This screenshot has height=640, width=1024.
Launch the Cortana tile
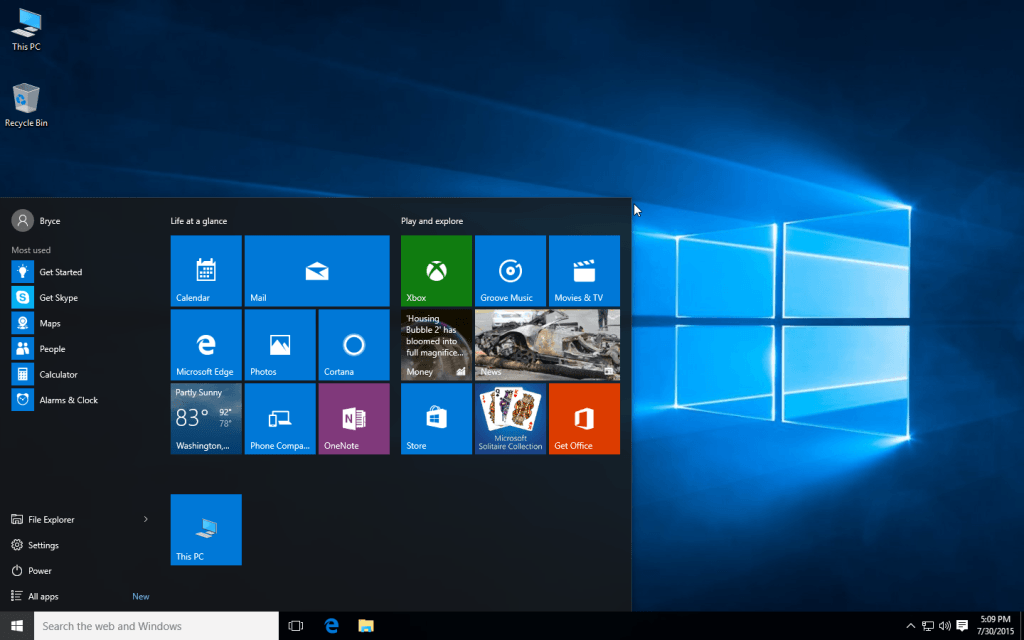coord(353,345)
